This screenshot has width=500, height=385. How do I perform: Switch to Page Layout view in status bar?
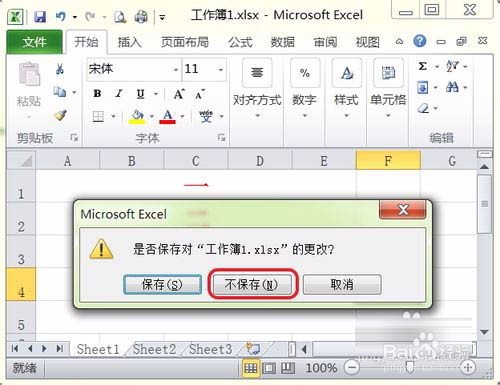coord(269,368)
